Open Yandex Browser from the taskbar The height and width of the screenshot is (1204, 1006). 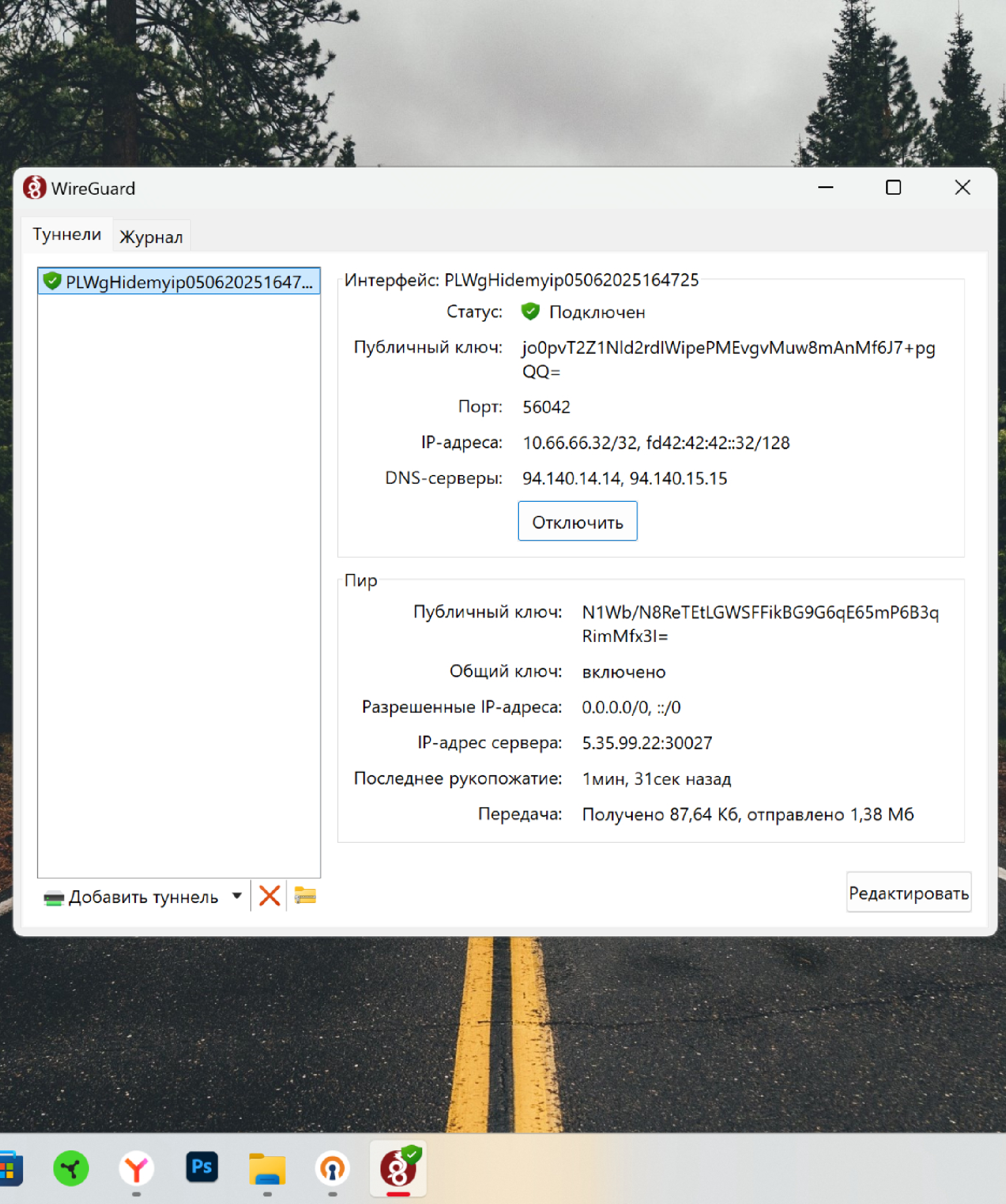136,1168
